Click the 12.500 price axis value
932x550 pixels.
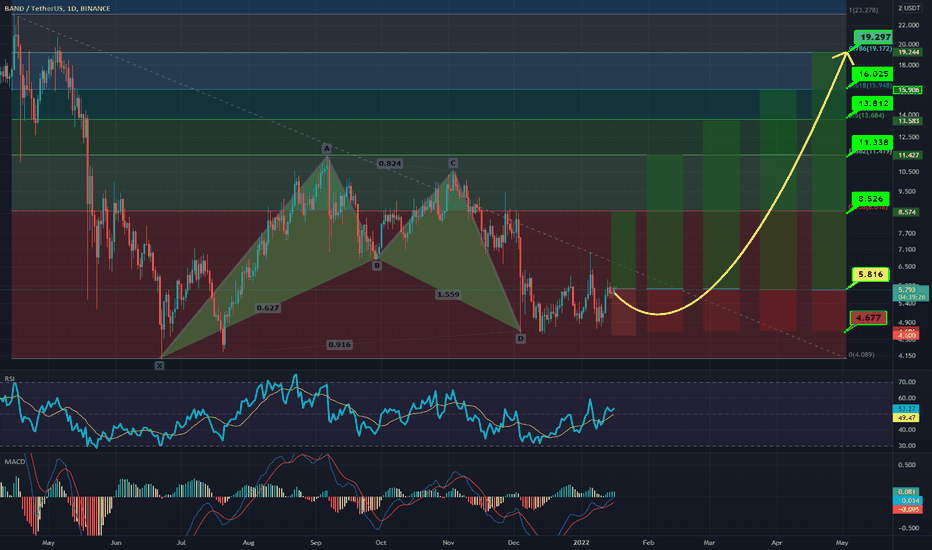click(909, 137)
